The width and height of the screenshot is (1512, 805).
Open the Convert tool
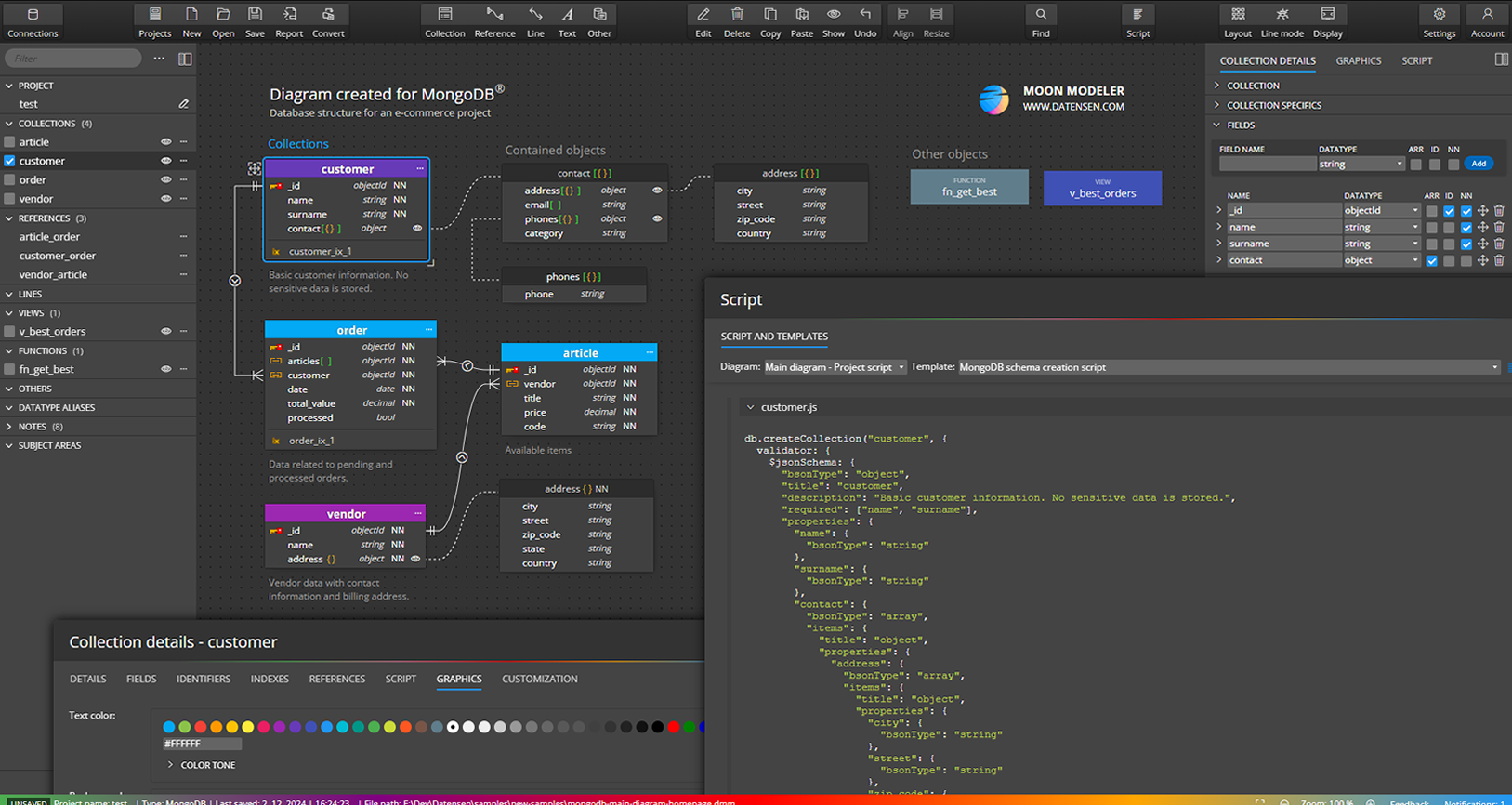(x=328, y=21)
